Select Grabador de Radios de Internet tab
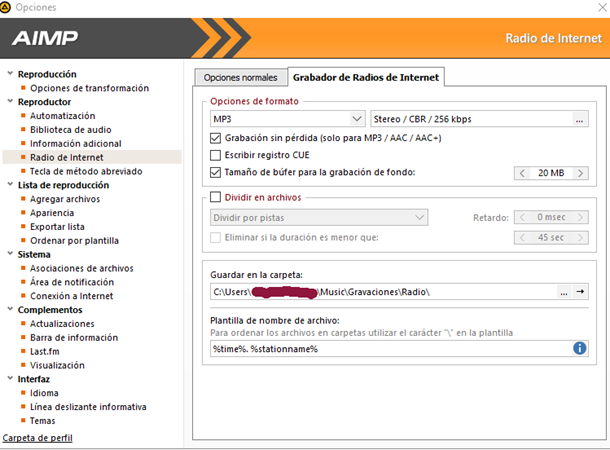This screenshot has height=450, width=610. click(x=366, y=77)
